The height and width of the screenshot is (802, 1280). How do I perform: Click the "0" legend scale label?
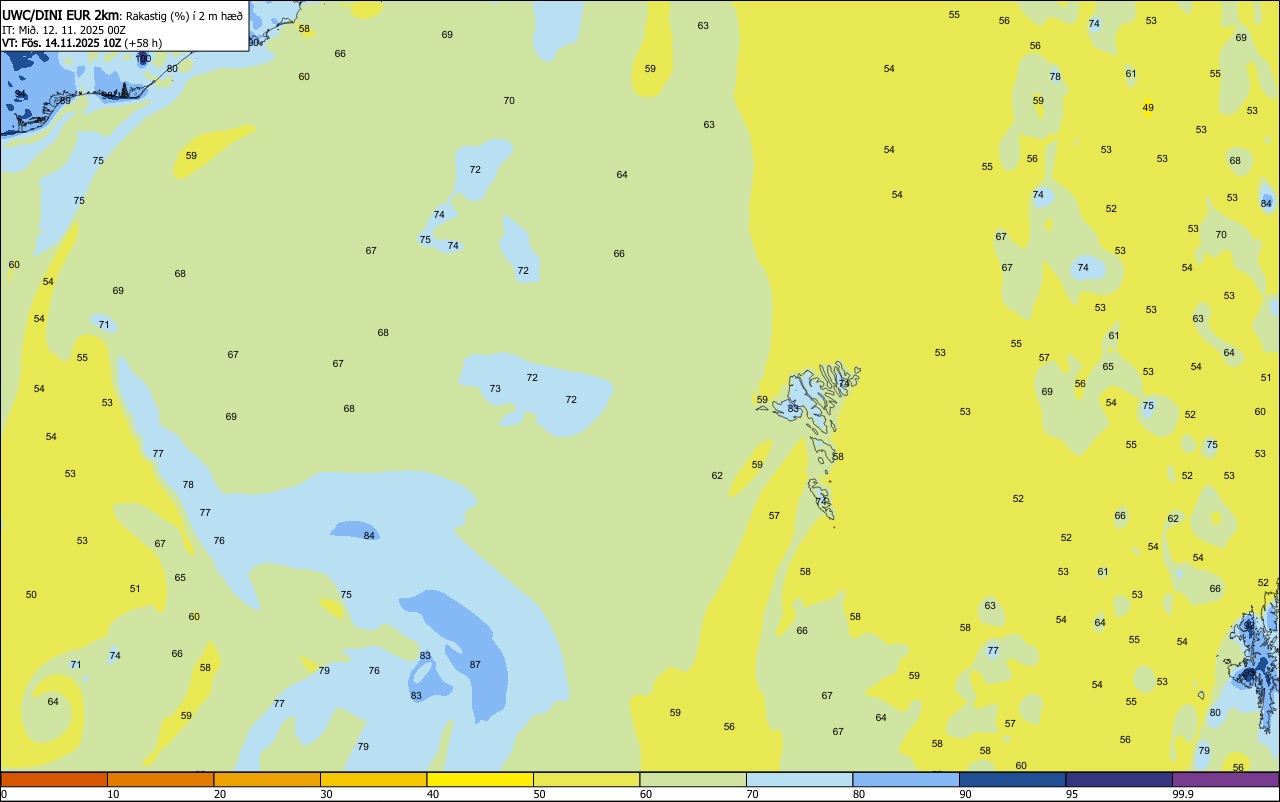pyautogui.click(x=4, y=794)
